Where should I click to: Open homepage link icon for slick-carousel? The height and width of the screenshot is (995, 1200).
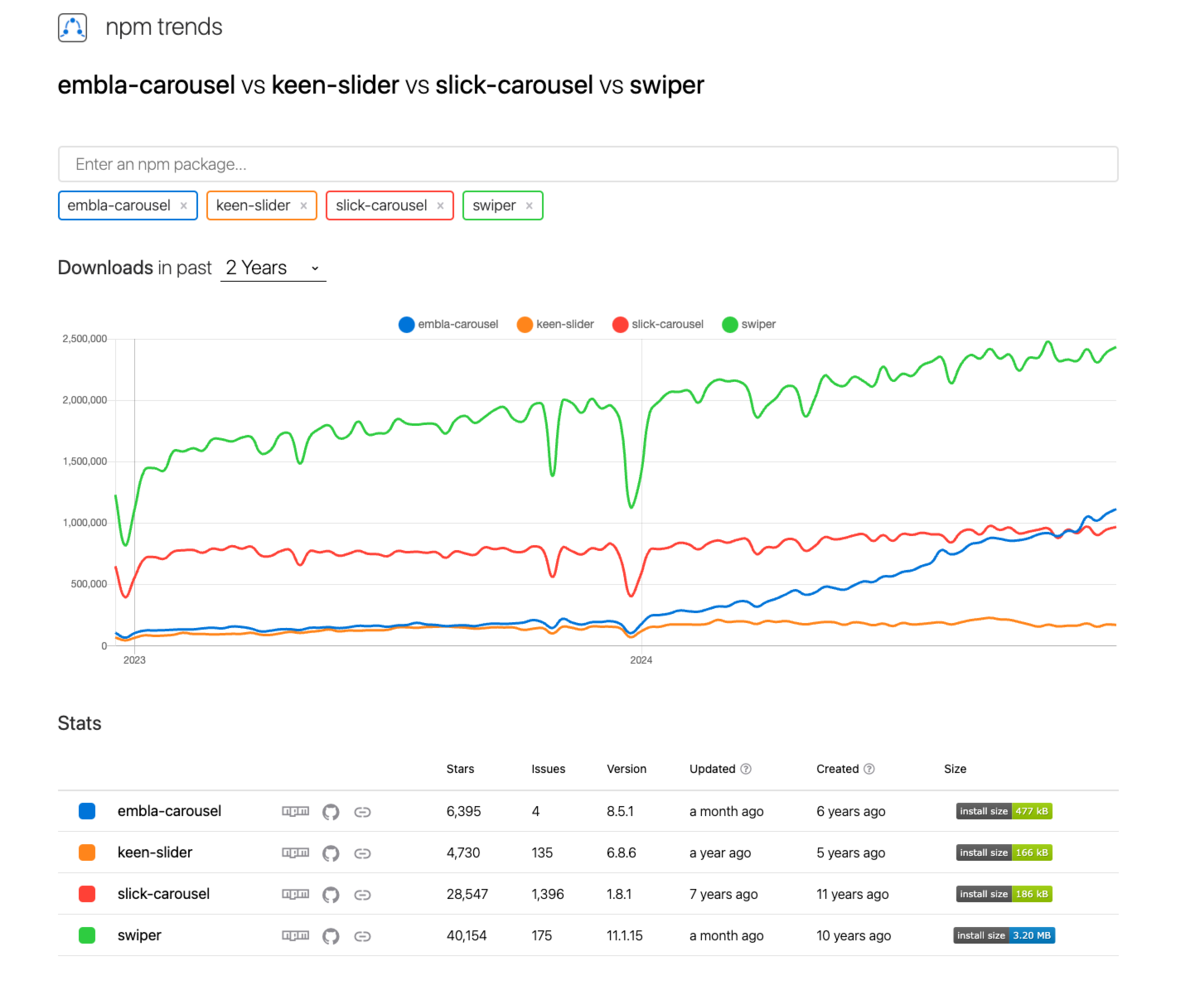click(363, 894)
